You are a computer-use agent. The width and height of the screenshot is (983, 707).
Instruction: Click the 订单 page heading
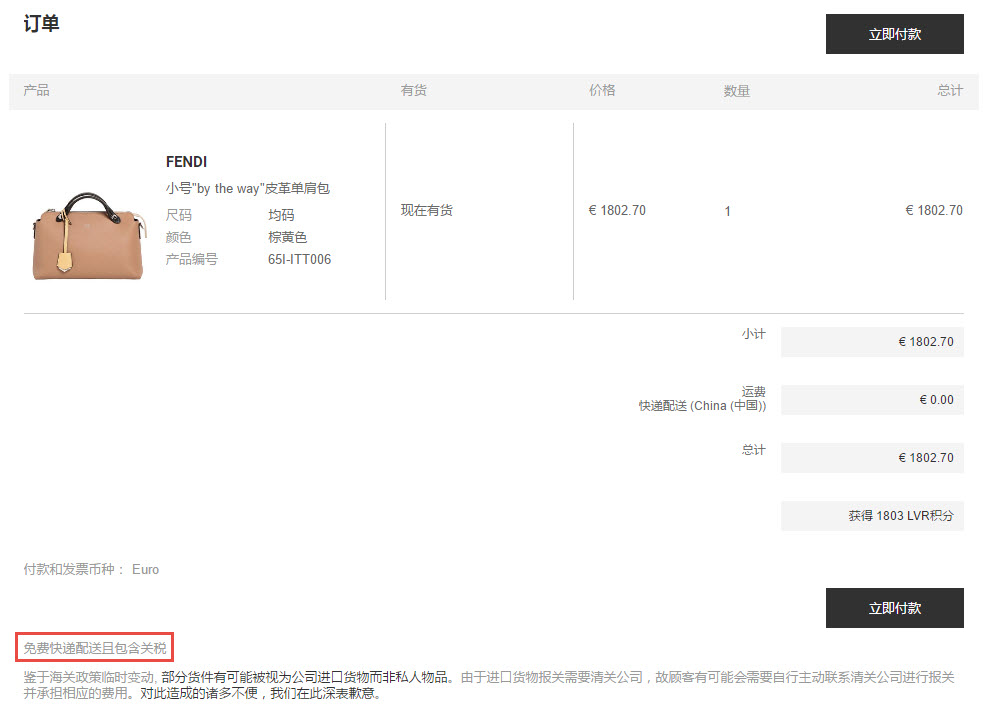point(41,24)
